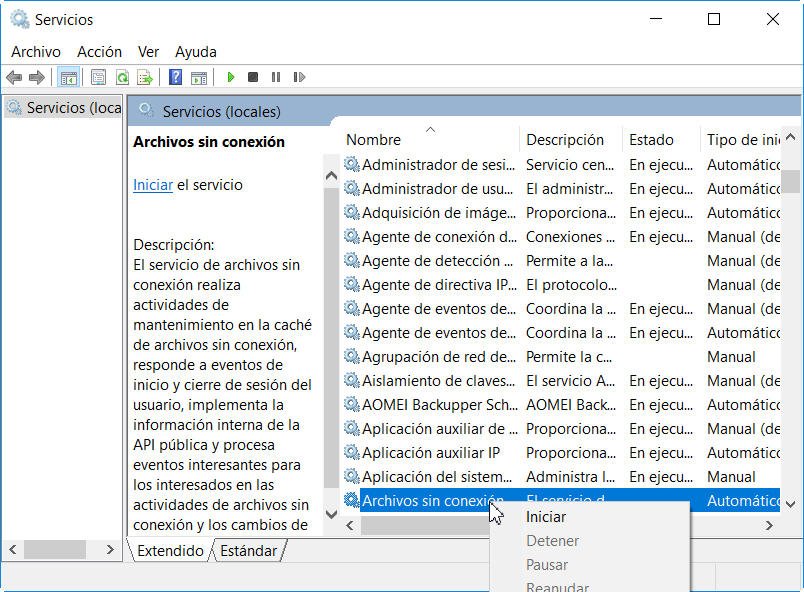Click the Export list toolbar icon
Viewport: 804px width, 592px height.
(x=146, y=78)
